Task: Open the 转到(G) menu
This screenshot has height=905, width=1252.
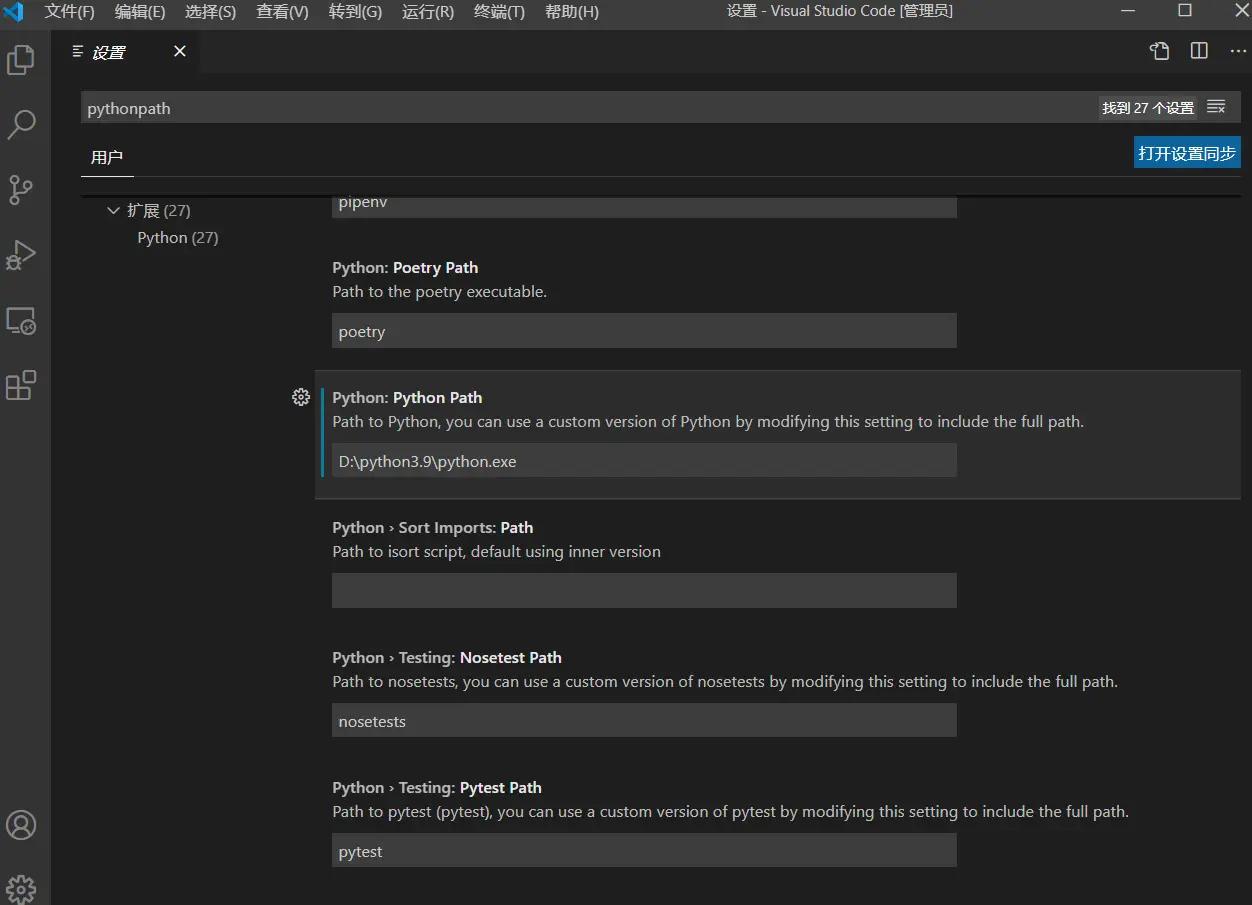Action: point(355,11)
